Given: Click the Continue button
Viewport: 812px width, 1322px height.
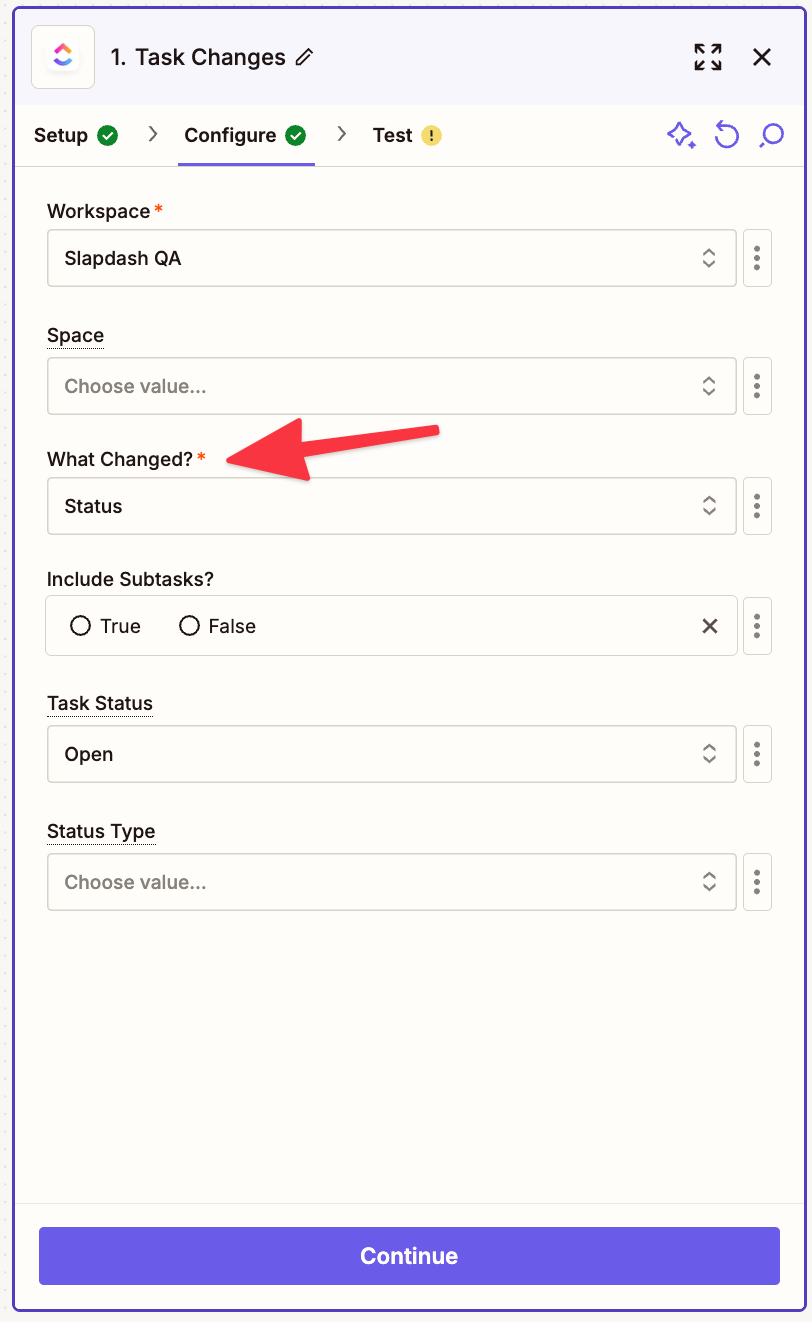Looking at the screenshot, I should pyautogui.click(x=409, y=1256).
